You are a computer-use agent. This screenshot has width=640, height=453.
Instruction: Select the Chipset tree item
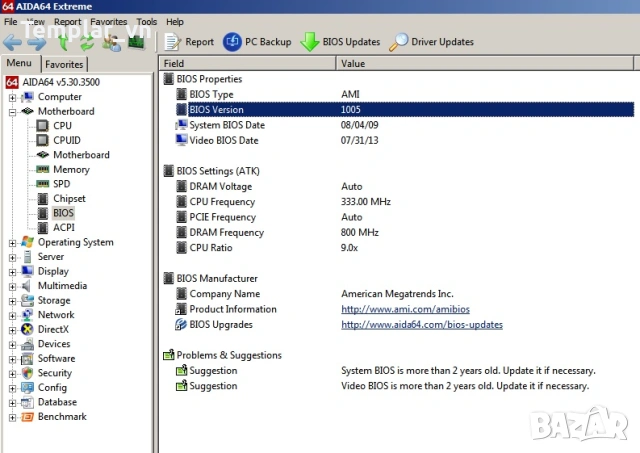(69, 199)
